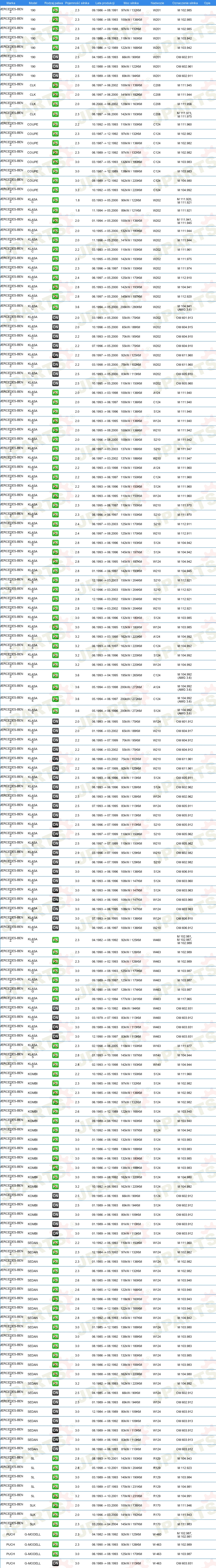Viewport: 216px width, 1568px height.
Task: Click the Opis column header
Action: [207, 3]
